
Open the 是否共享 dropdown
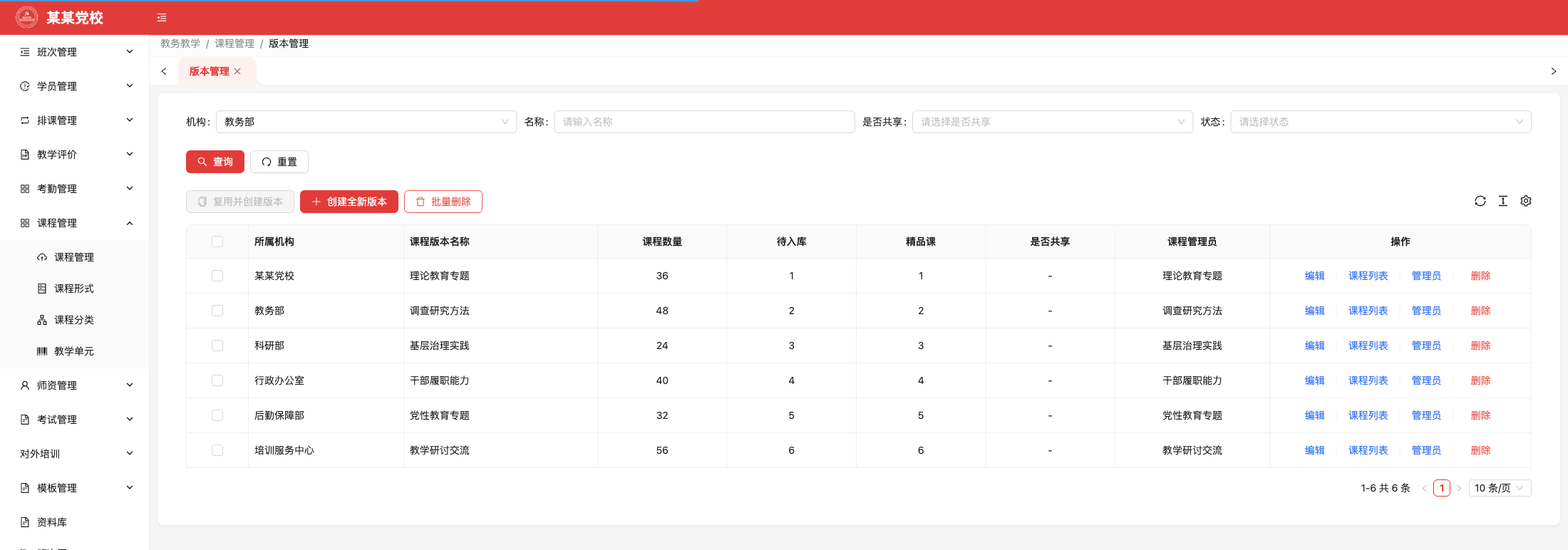tap(1053, 122)
